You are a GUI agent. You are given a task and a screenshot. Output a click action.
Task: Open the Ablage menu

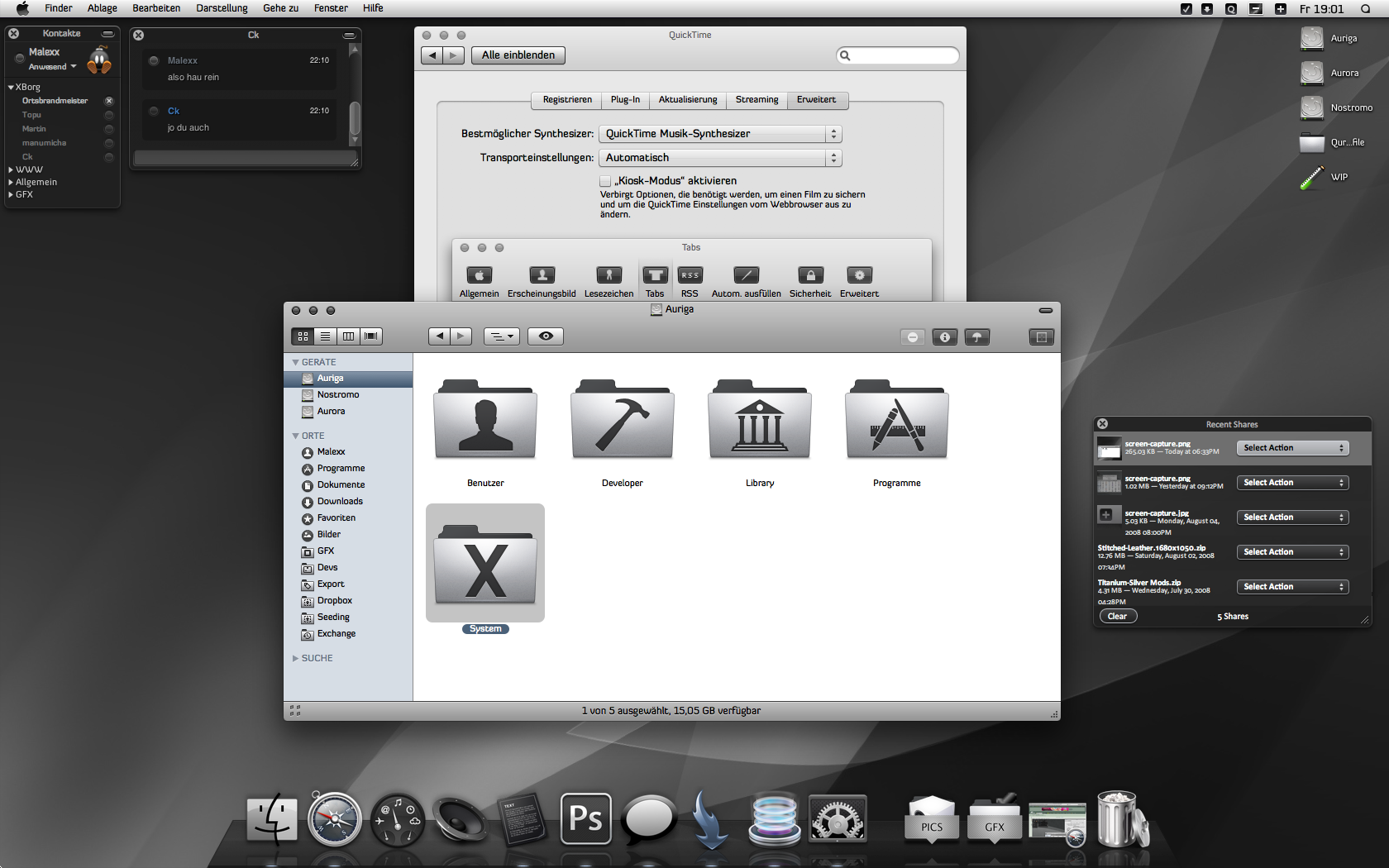[x=103, y=8]
